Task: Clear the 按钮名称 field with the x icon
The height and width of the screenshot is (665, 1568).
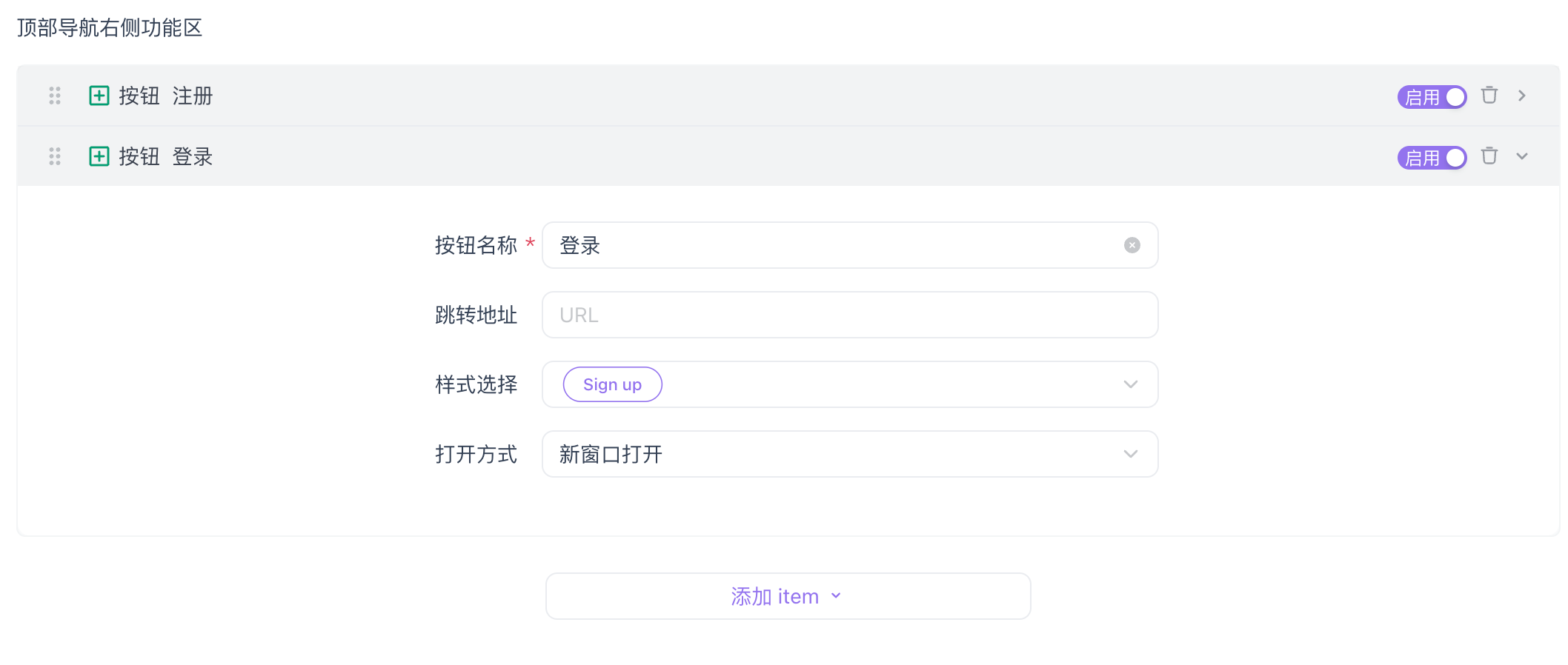Action: 1132,245
